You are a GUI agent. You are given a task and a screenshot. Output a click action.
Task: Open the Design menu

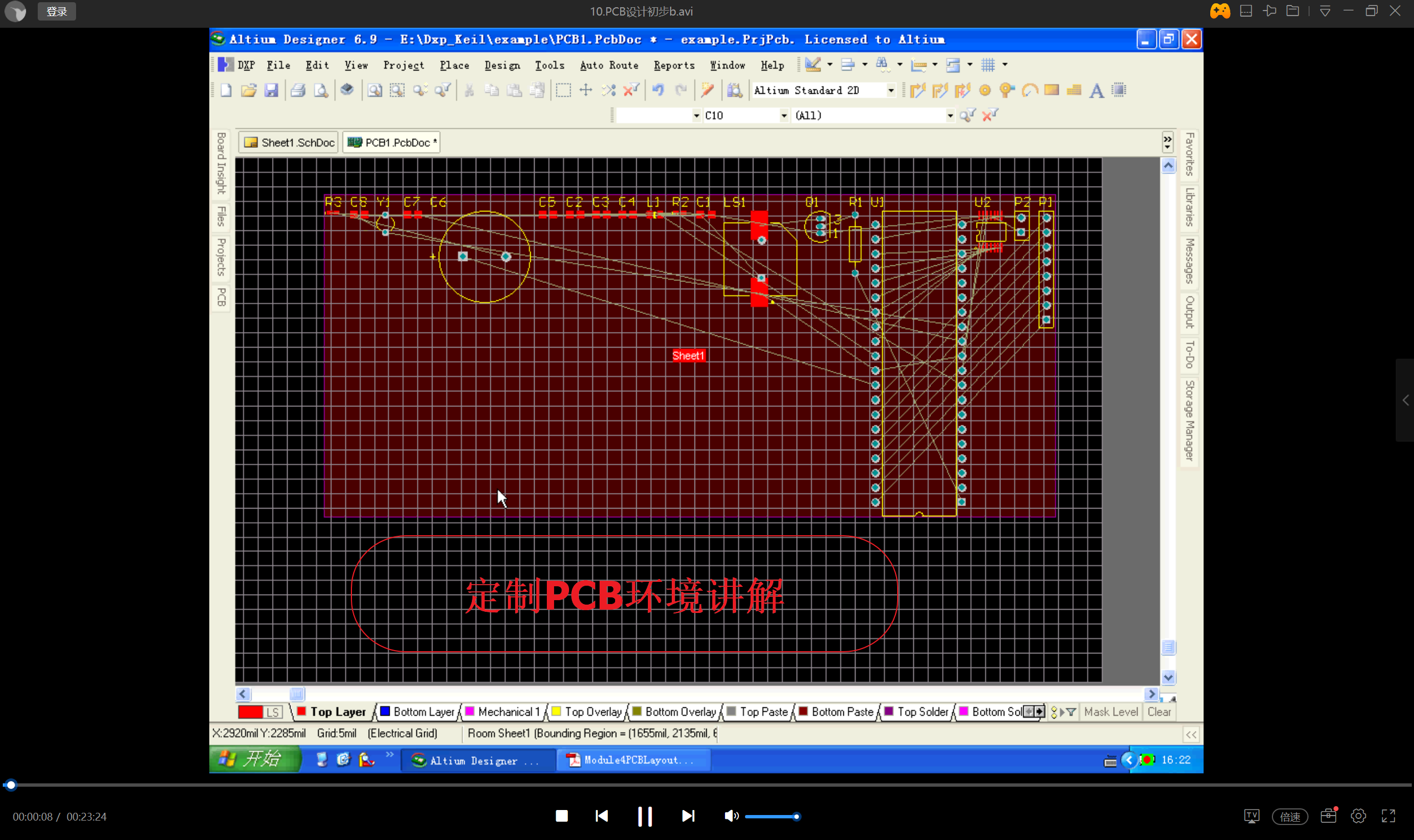click(x=502, y=65)
